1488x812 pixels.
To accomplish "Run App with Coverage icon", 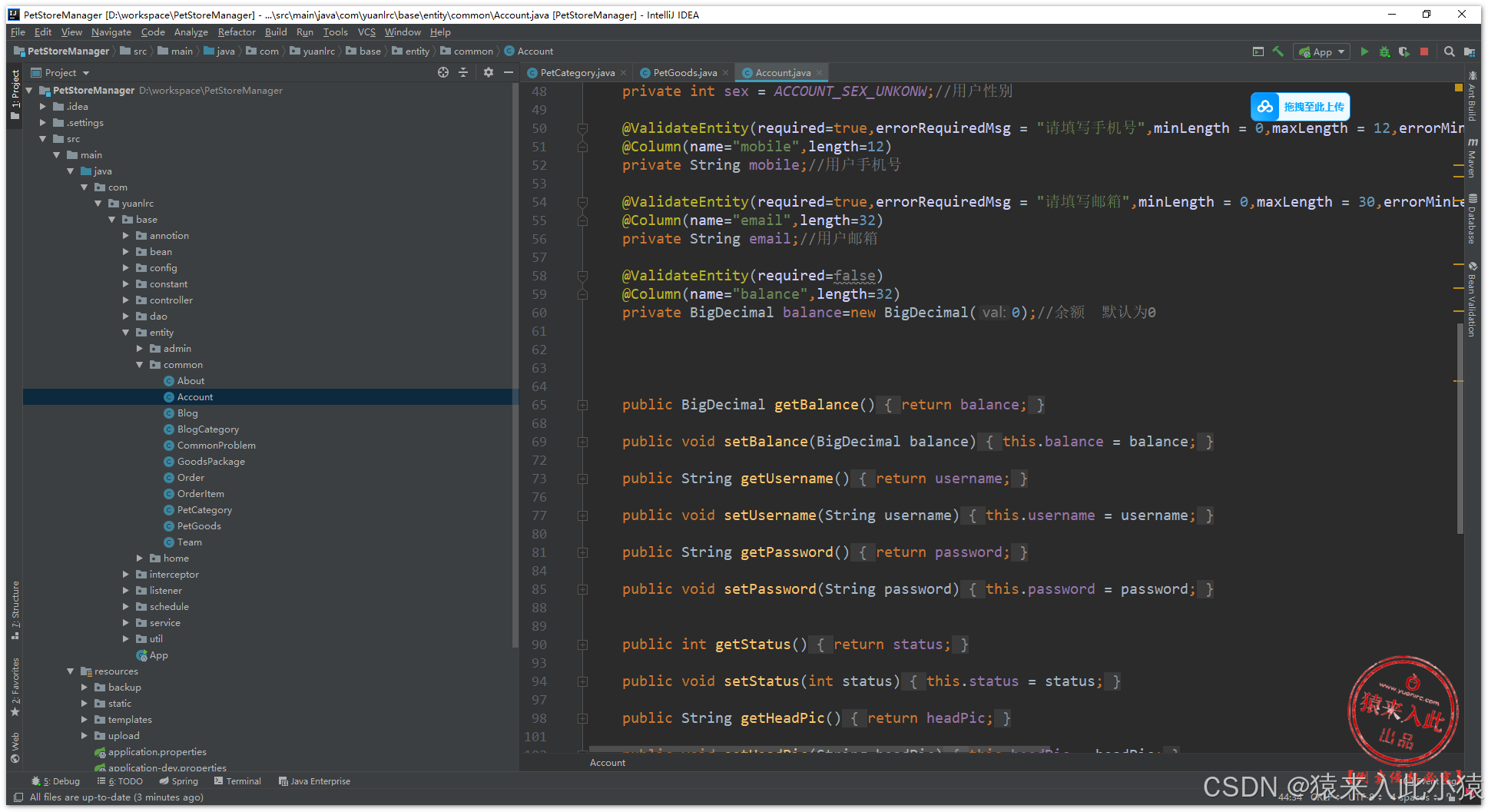I will click(x=1404, y=51).
